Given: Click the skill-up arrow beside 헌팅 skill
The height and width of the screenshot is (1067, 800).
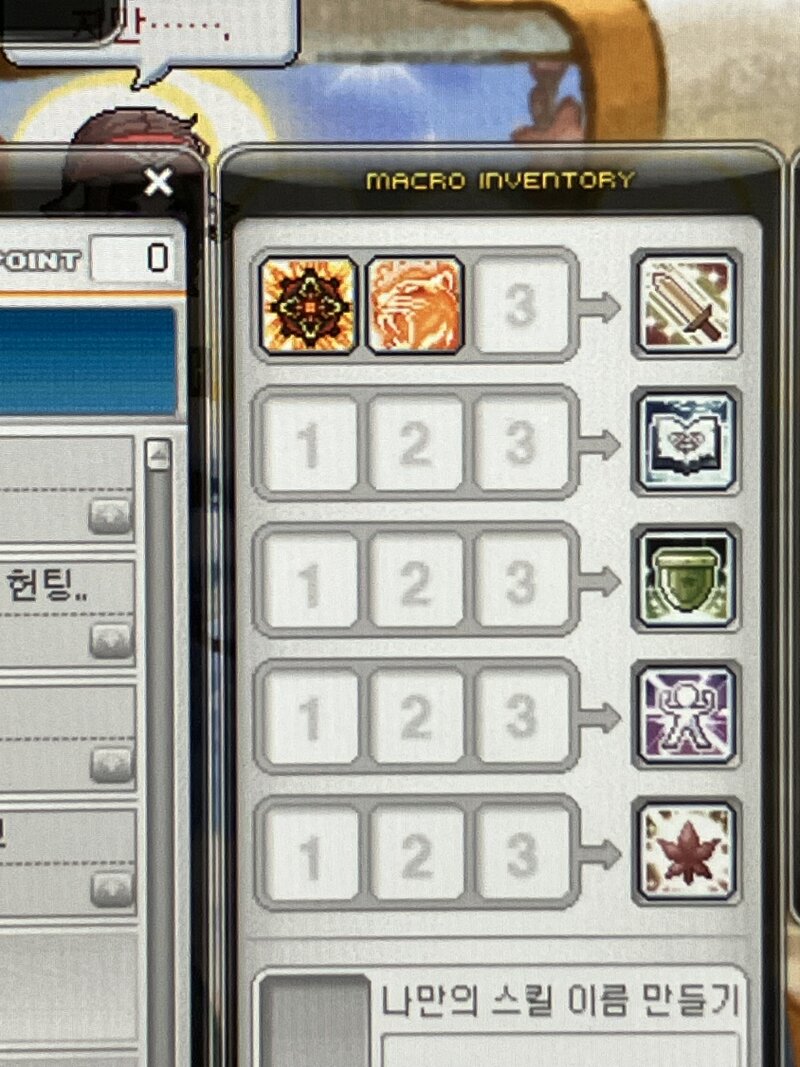Looking at the screenshot, I should (x=111, y=640).
